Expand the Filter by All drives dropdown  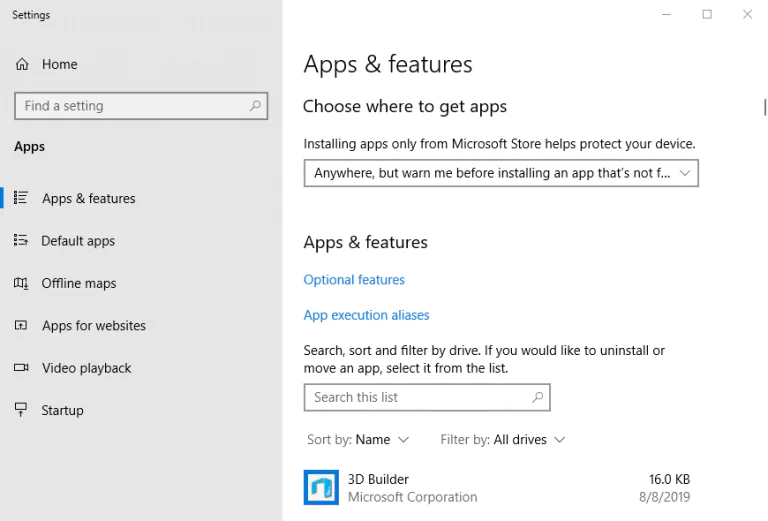click(503, 439)
